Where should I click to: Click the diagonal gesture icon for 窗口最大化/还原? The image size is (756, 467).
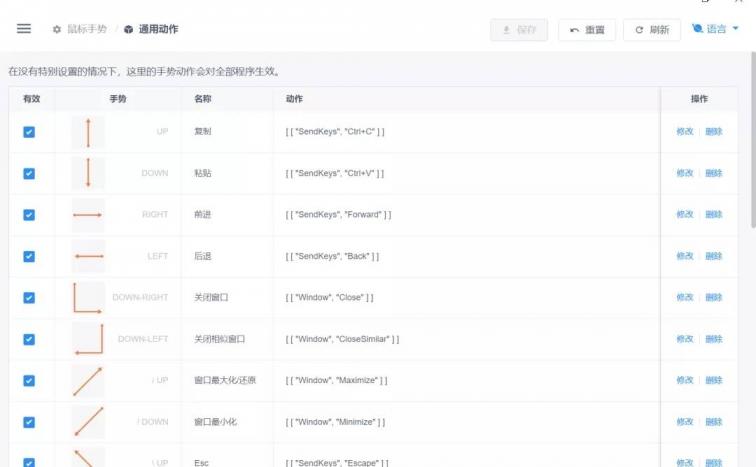pyautogui.click(x=88, y=381)
